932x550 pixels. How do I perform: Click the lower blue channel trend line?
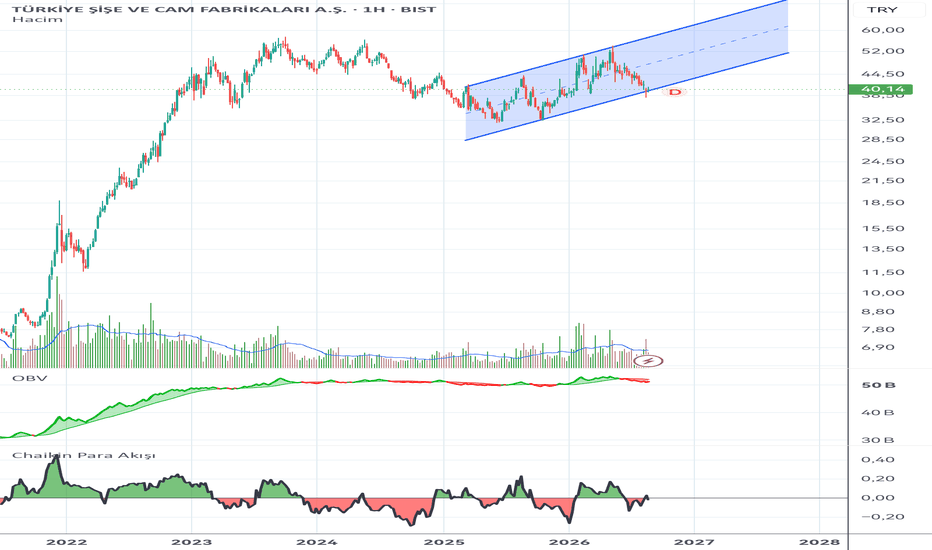(x=627, y=96)
